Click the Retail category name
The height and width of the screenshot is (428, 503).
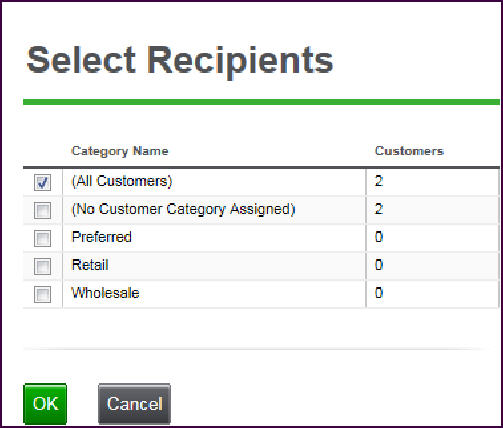90,265
